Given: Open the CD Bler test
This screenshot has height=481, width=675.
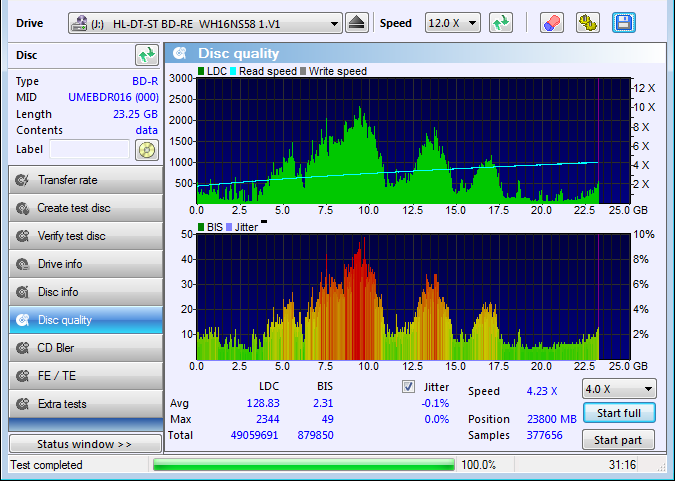Looking at the screenshot, I should (x=86, y=348).
